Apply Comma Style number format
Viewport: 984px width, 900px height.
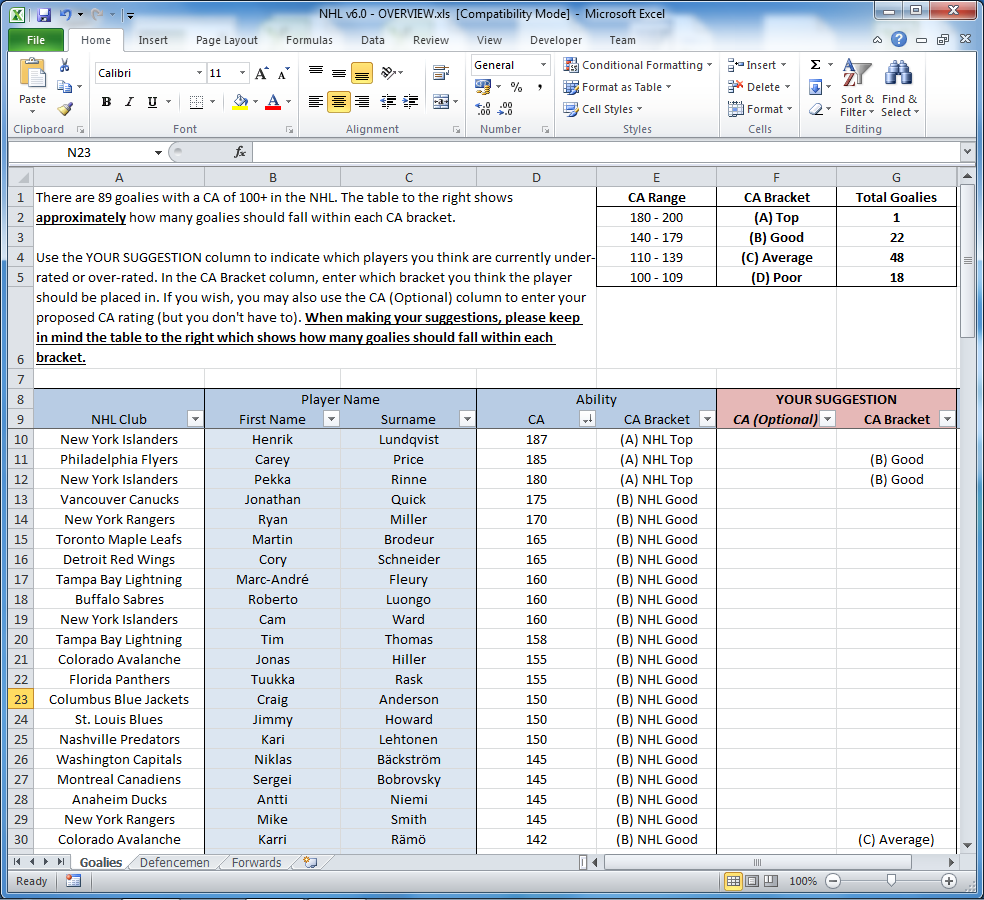click(539, 87)
